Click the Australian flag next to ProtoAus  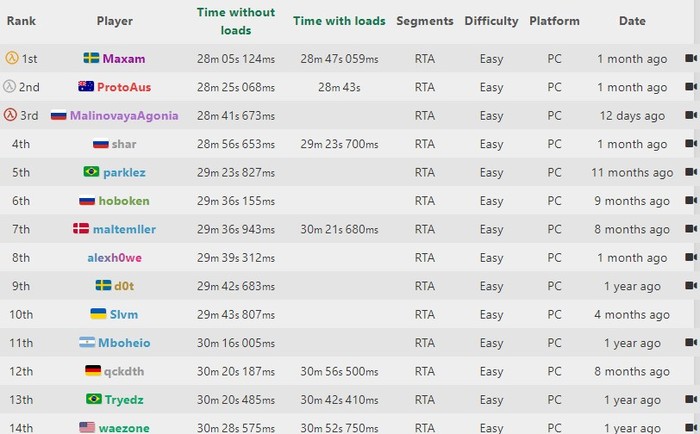(x=86, y=87)
